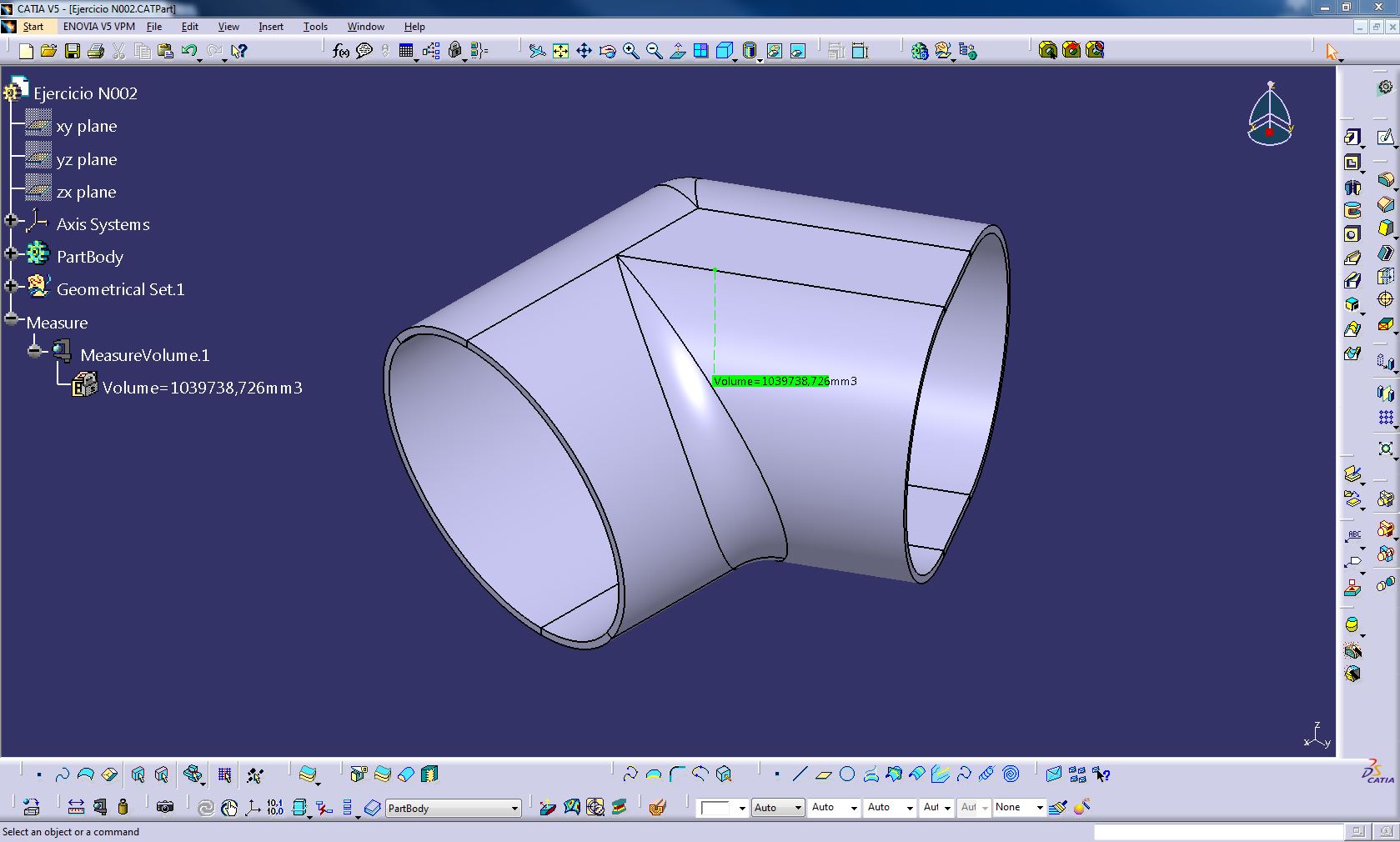
Task: Open the Pad tool in right toolbar
Action: click(x=1352, y=137)
